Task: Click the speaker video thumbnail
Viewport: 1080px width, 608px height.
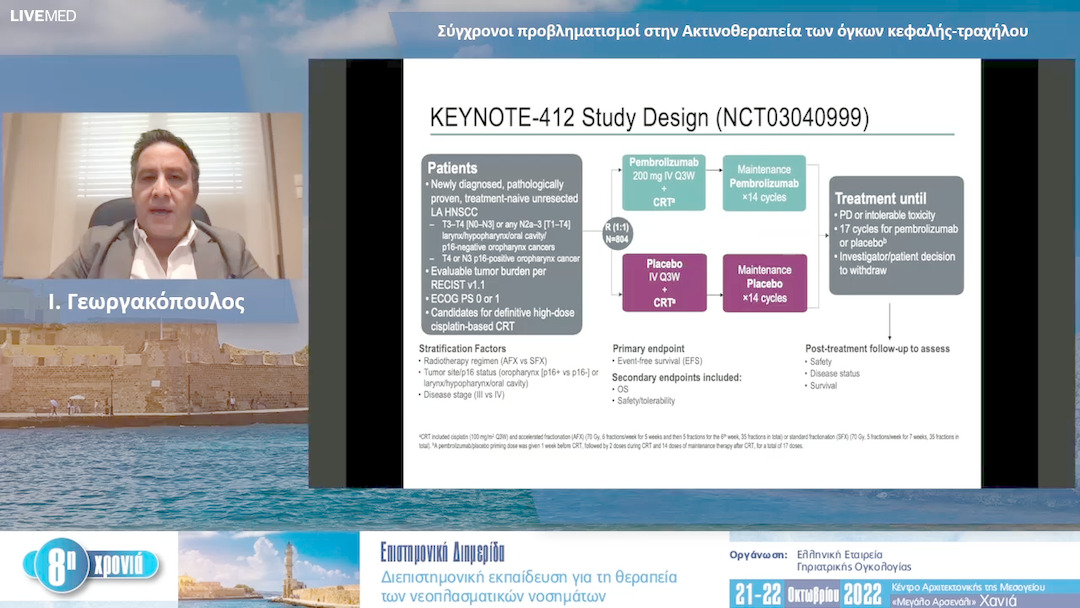Action: click(153, 196)
